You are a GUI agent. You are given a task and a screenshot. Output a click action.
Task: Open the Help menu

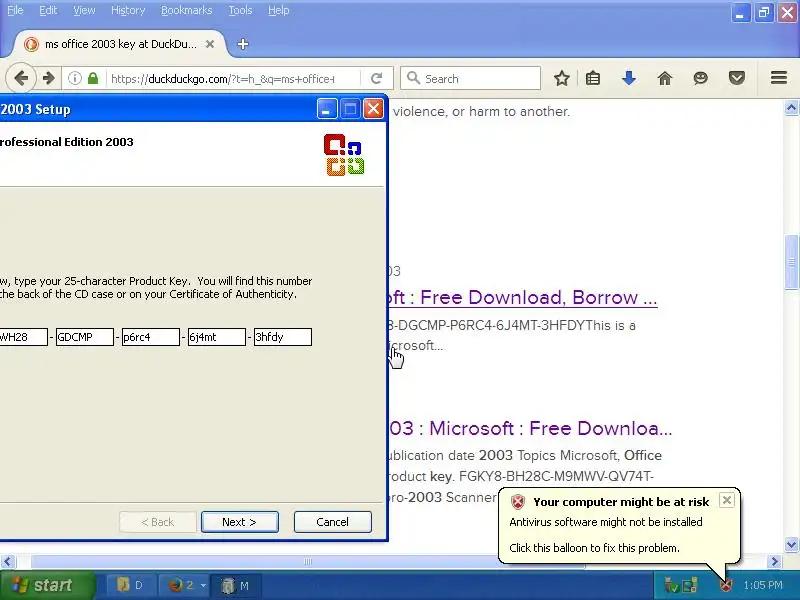pyautogui.click(x=279, y=10)
